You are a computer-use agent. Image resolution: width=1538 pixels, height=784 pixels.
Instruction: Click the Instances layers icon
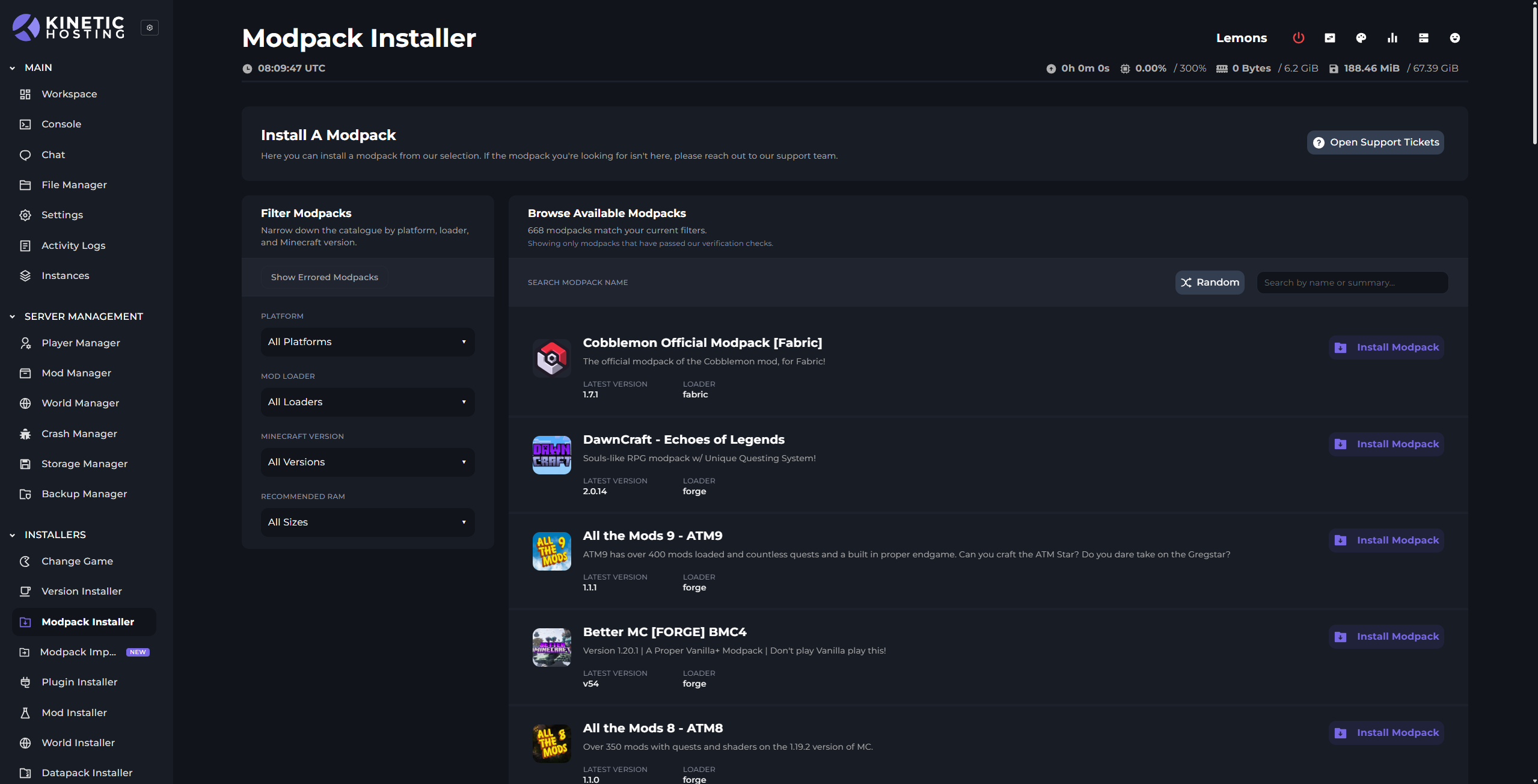25,276
